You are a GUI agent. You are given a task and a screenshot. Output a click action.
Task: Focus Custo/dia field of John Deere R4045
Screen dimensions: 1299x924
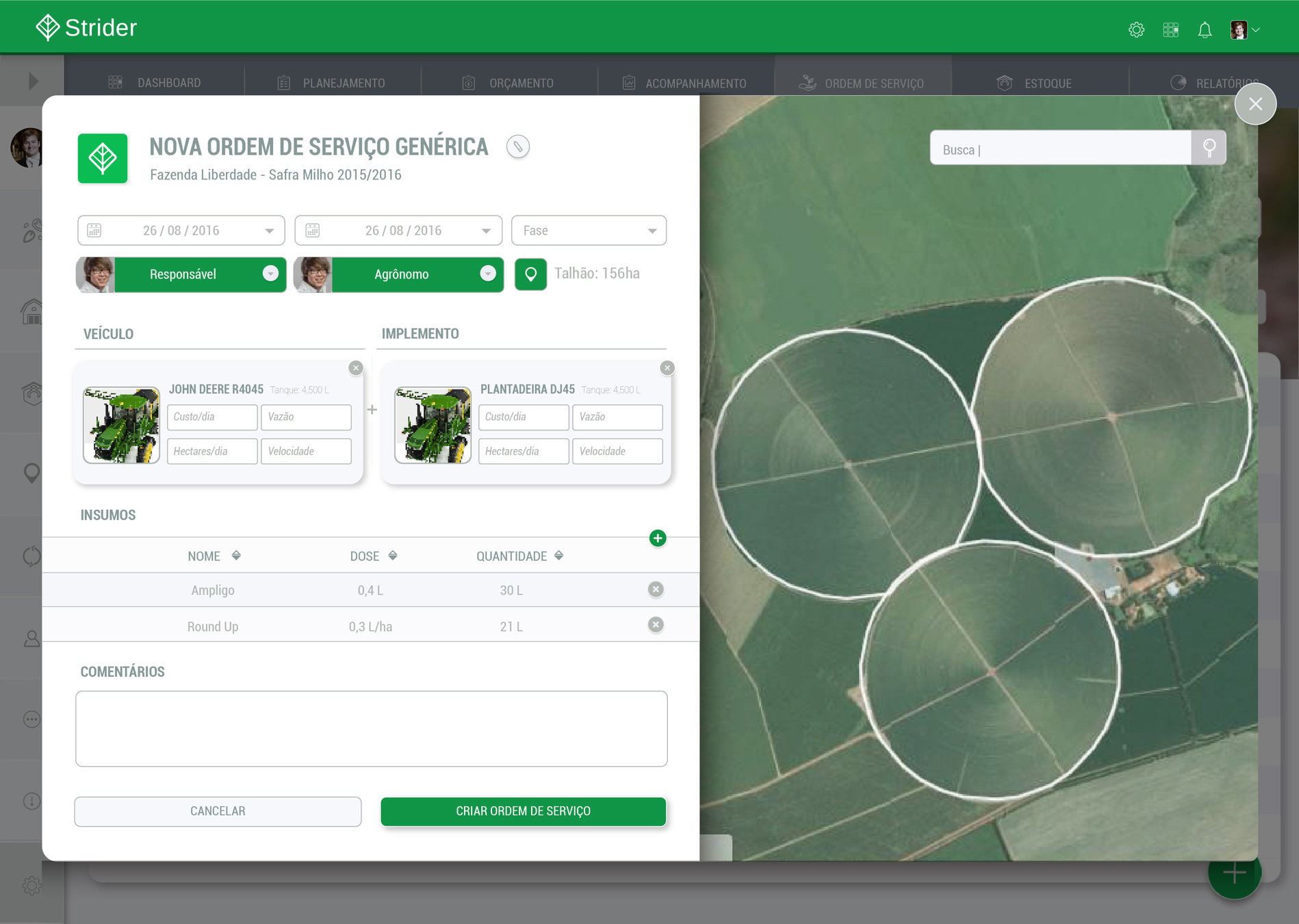tap(212, 417)
